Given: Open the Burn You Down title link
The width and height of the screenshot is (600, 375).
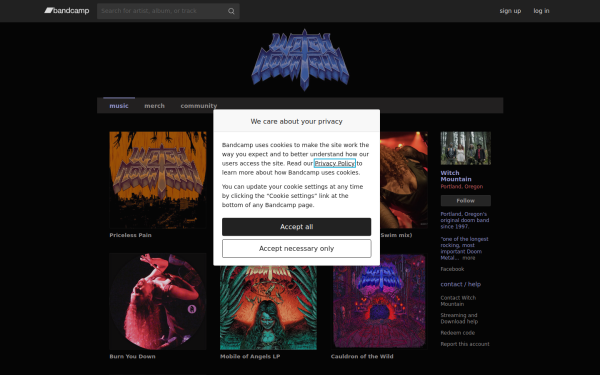Looking at the screenshot, I should (x=132, y=356).
